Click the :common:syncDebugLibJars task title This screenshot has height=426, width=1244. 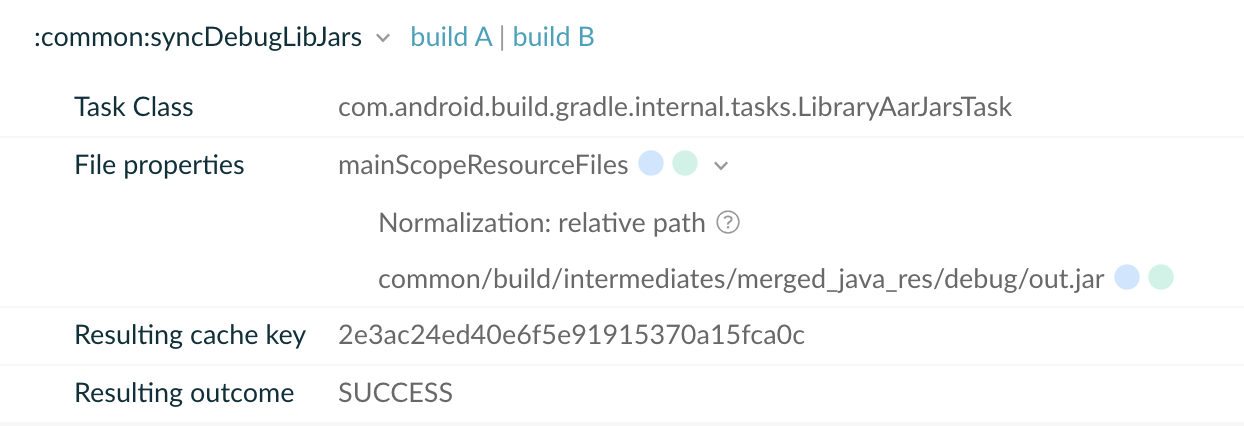pos(197,38)
